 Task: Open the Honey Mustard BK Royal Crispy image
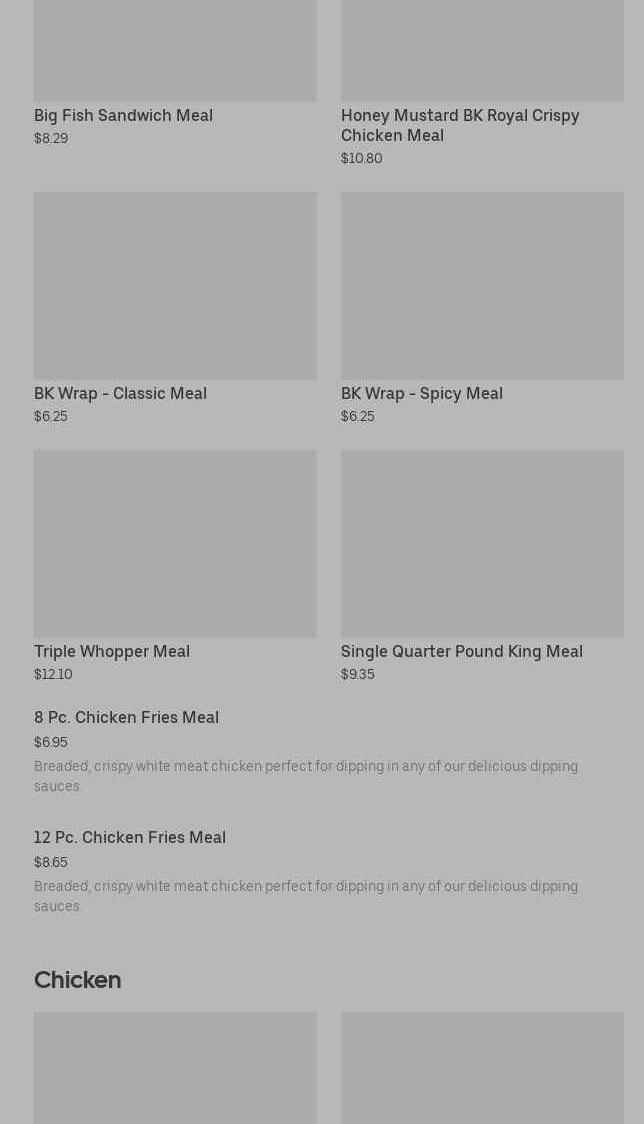point(482,50)
